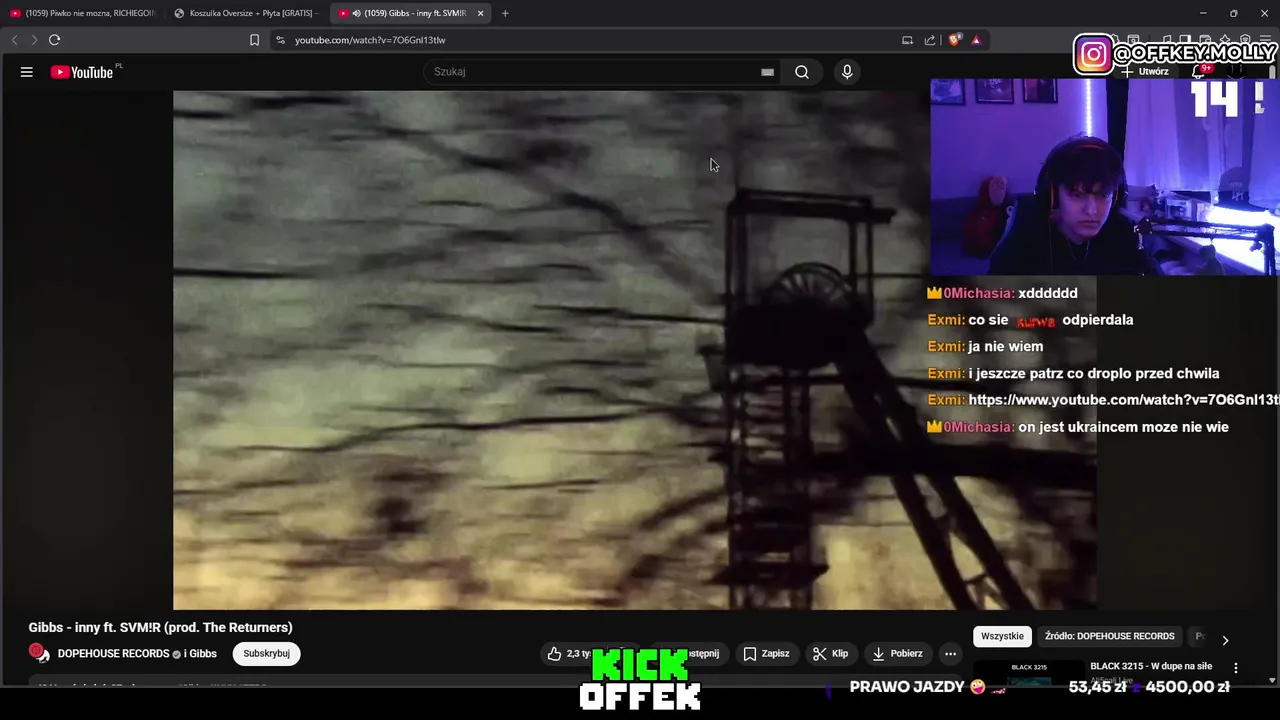1280x720 pixels.
Task: Download the video with Pobierz button
Action: (898, 654)
